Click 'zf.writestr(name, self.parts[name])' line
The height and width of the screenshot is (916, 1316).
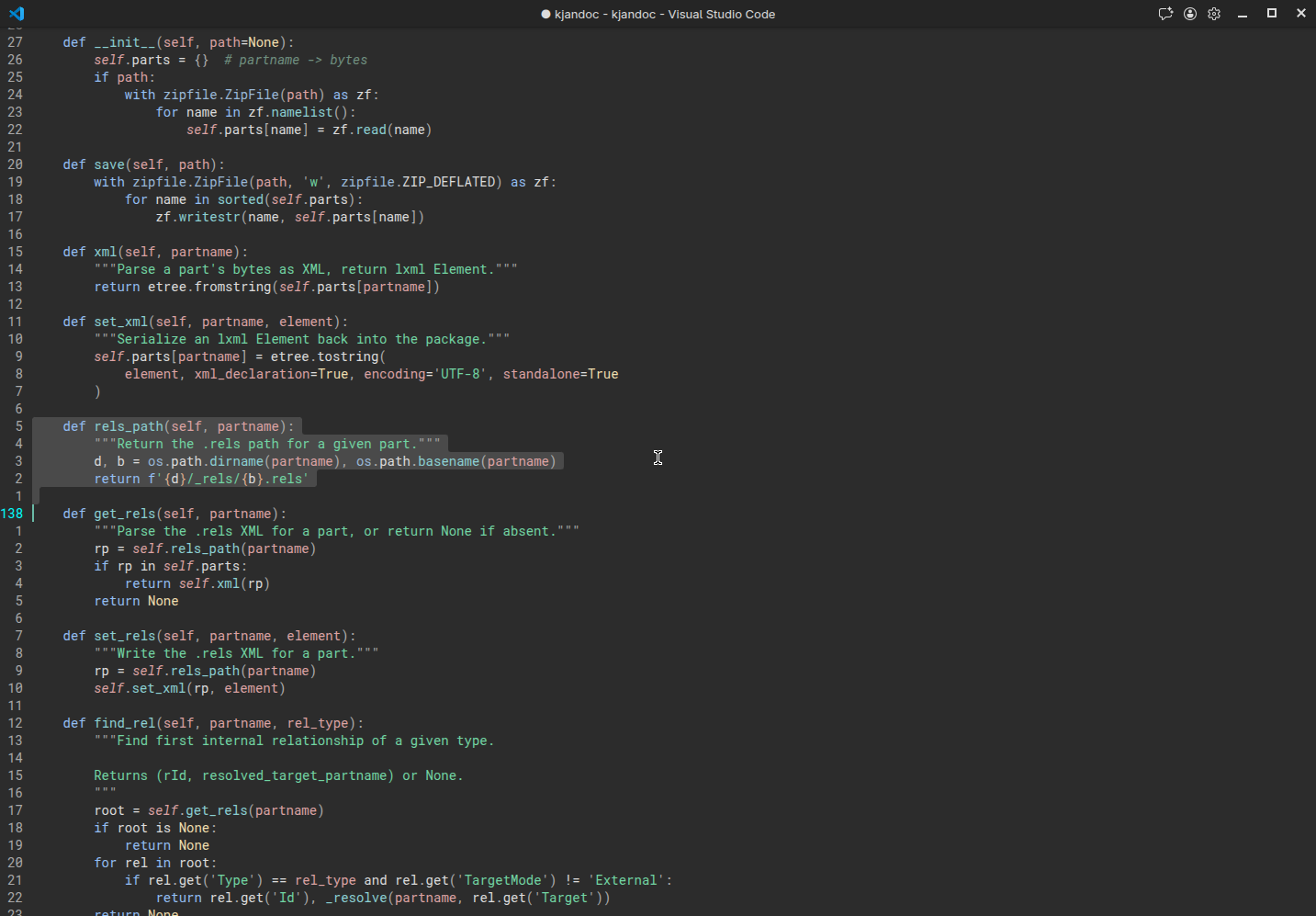[290, 217]
